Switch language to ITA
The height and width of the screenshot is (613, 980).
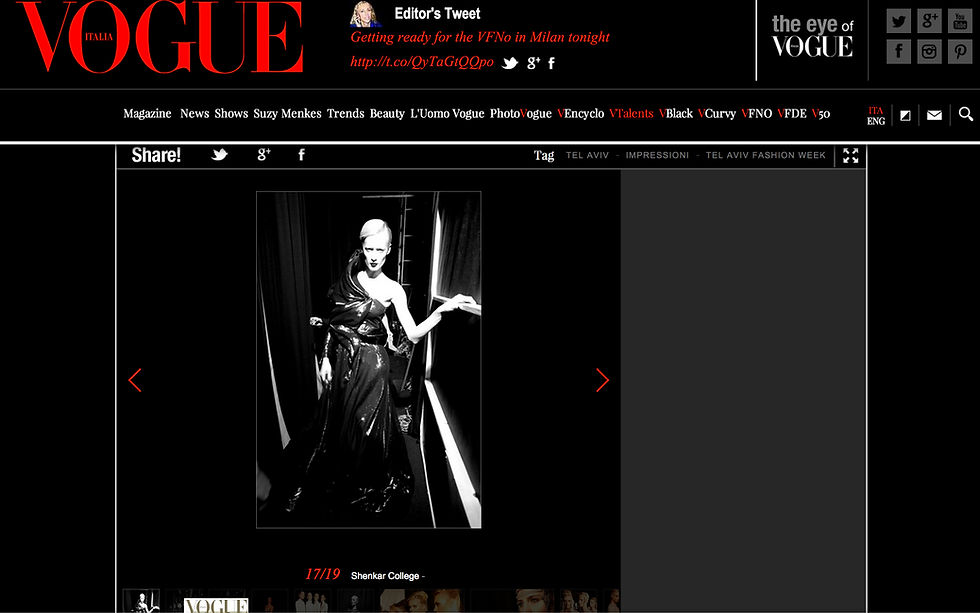876,111
